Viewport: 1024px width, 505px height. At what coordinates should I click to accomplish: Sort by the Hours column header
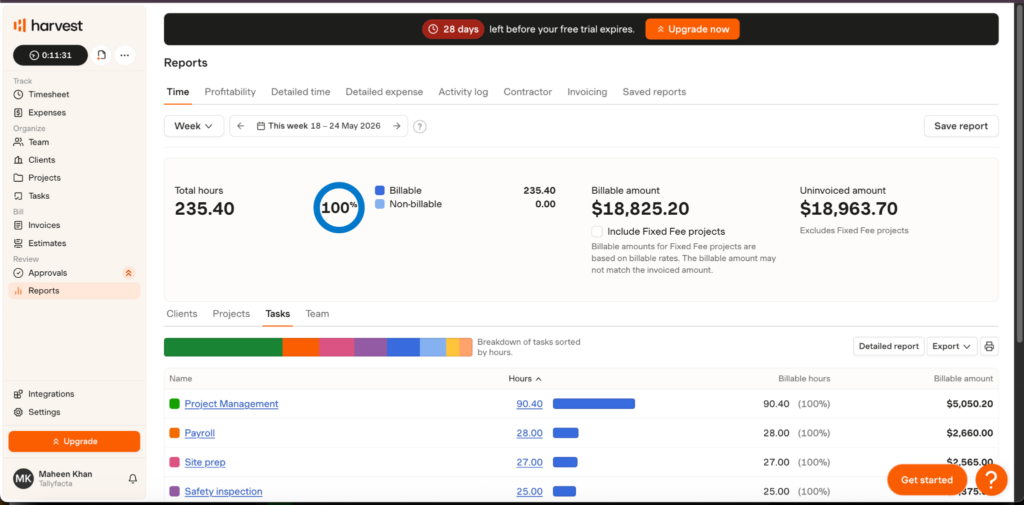pyautogui.click(x=525, y=378)
